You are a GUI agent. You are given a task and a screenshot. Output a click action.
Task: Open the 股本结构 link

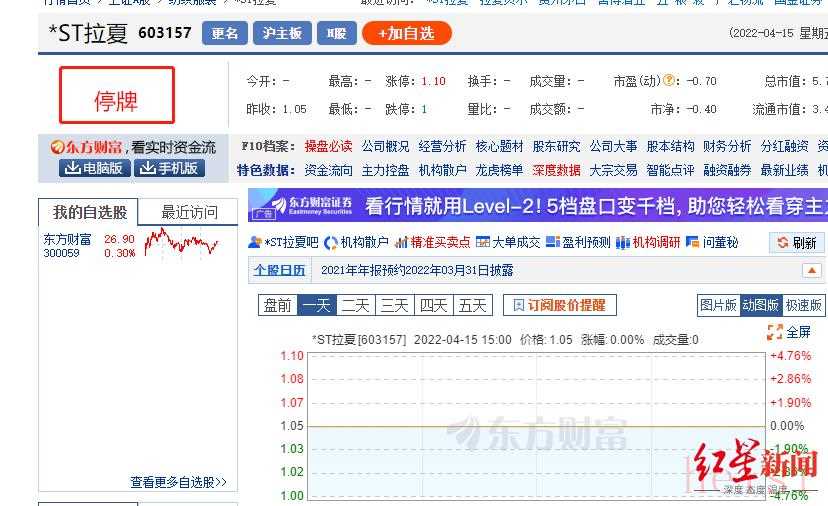[x=670, y=146]
